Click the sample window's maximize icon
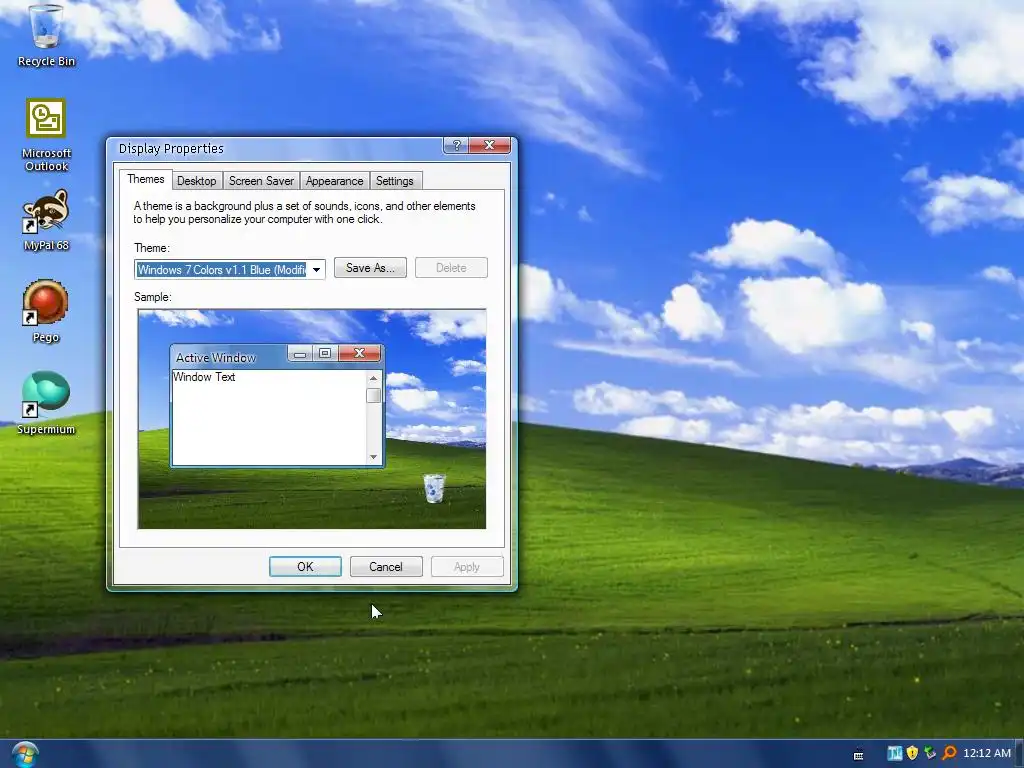1024x768 pixels. coord(325,354)
